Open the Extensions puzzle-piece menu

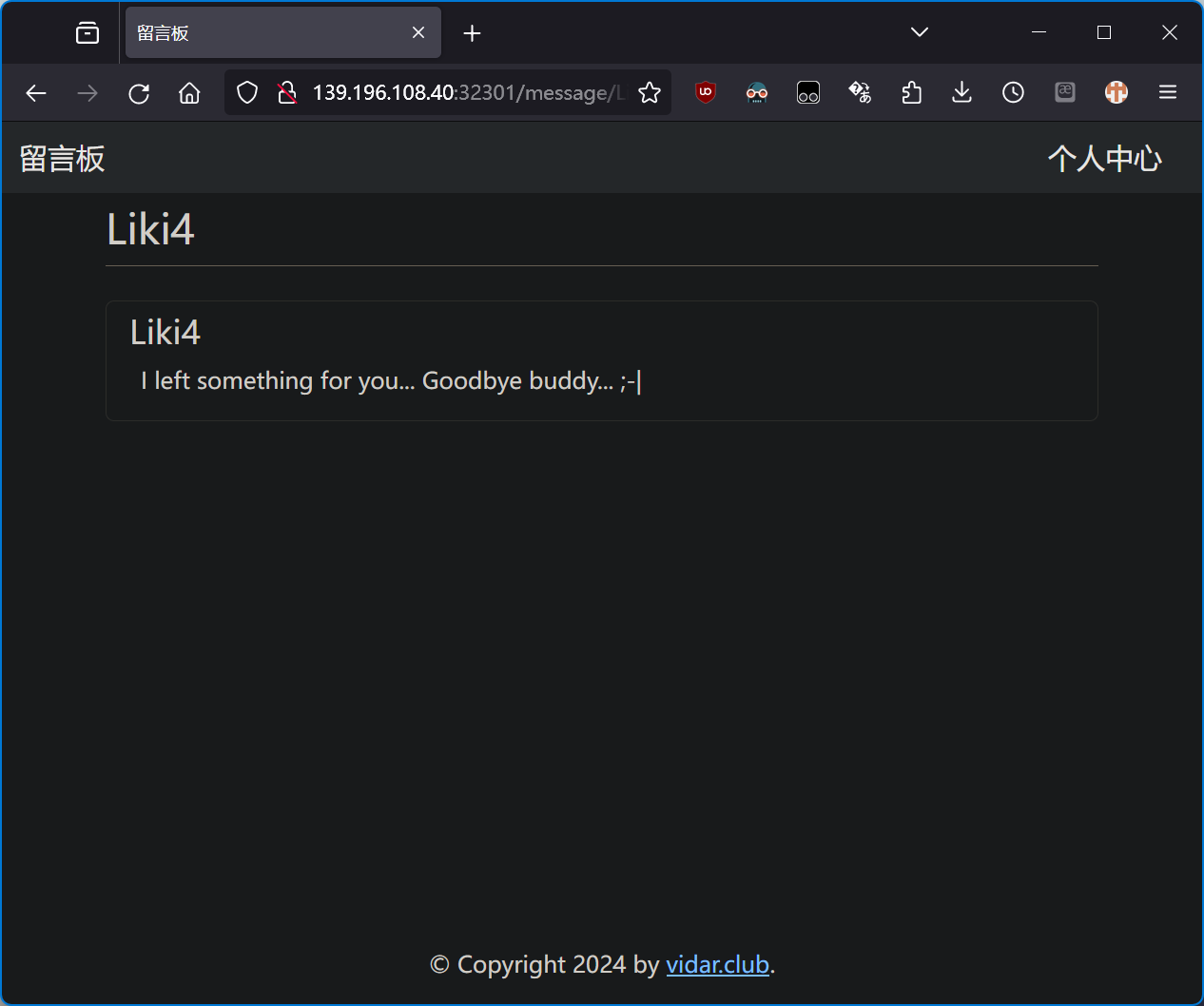click(x=911, y=92)
